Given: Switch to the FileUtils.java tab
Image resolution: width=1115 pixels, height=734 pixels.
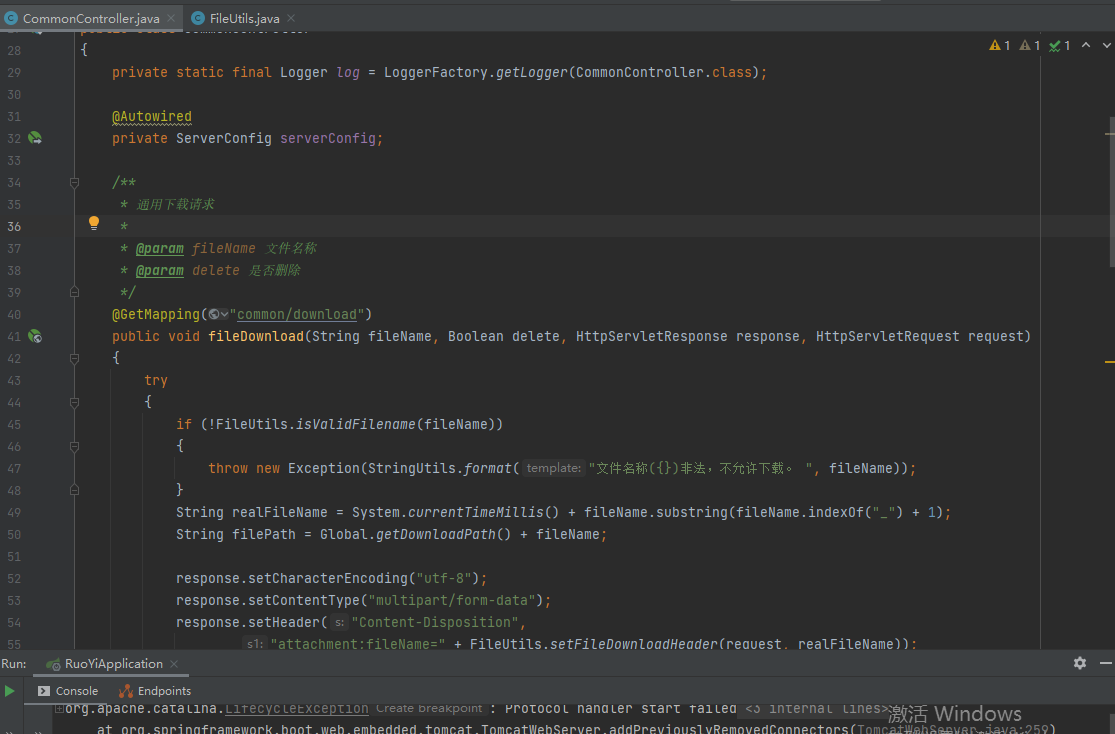Looking at the screenshot, I should pyautogui.click(x=244, y=18).
